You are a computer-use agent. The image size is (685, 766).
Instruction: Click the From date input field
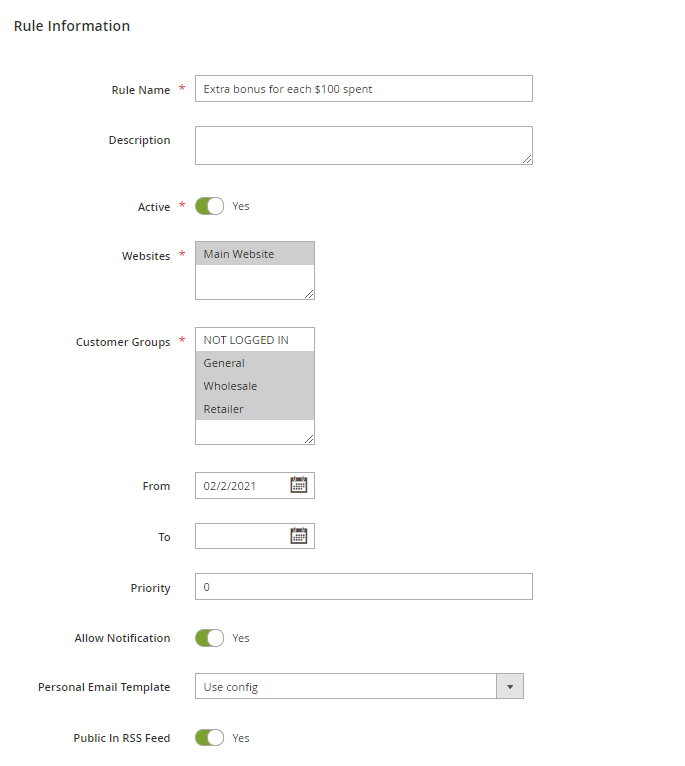240,486
